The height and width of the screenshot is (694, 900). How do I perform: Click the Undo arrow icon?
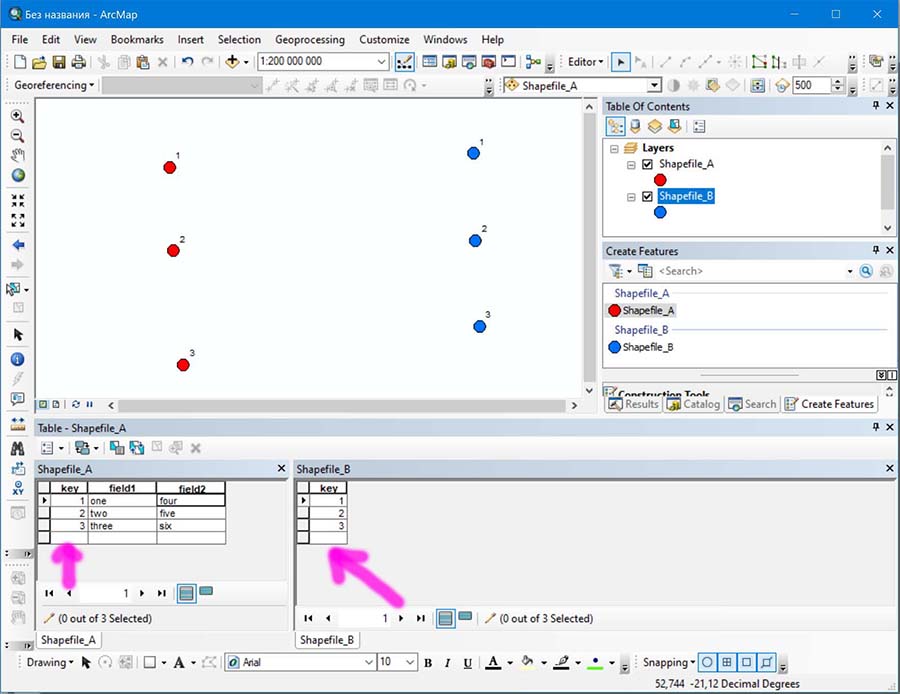(x=187, y=61)
